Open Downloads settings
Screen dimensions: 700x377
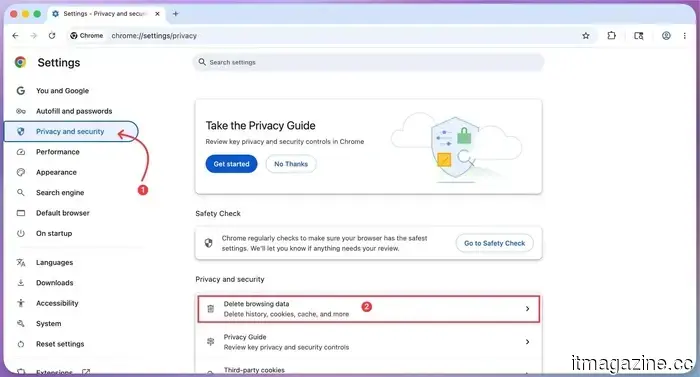click(54, 283)
